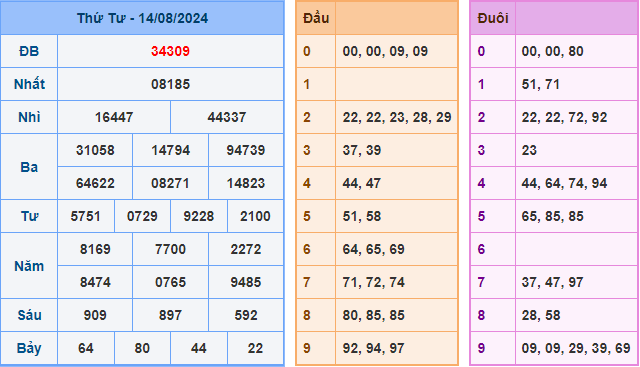Screen dimensions: 640x367
Task: Click Đầu values 80, 85, 85
Action: (x=373, y=316)
